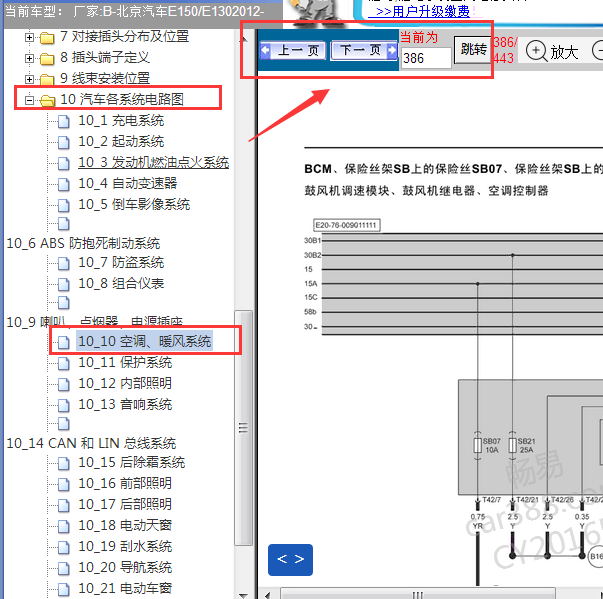
Task: Open 10_17 后部照明 page
Action: 125,504
